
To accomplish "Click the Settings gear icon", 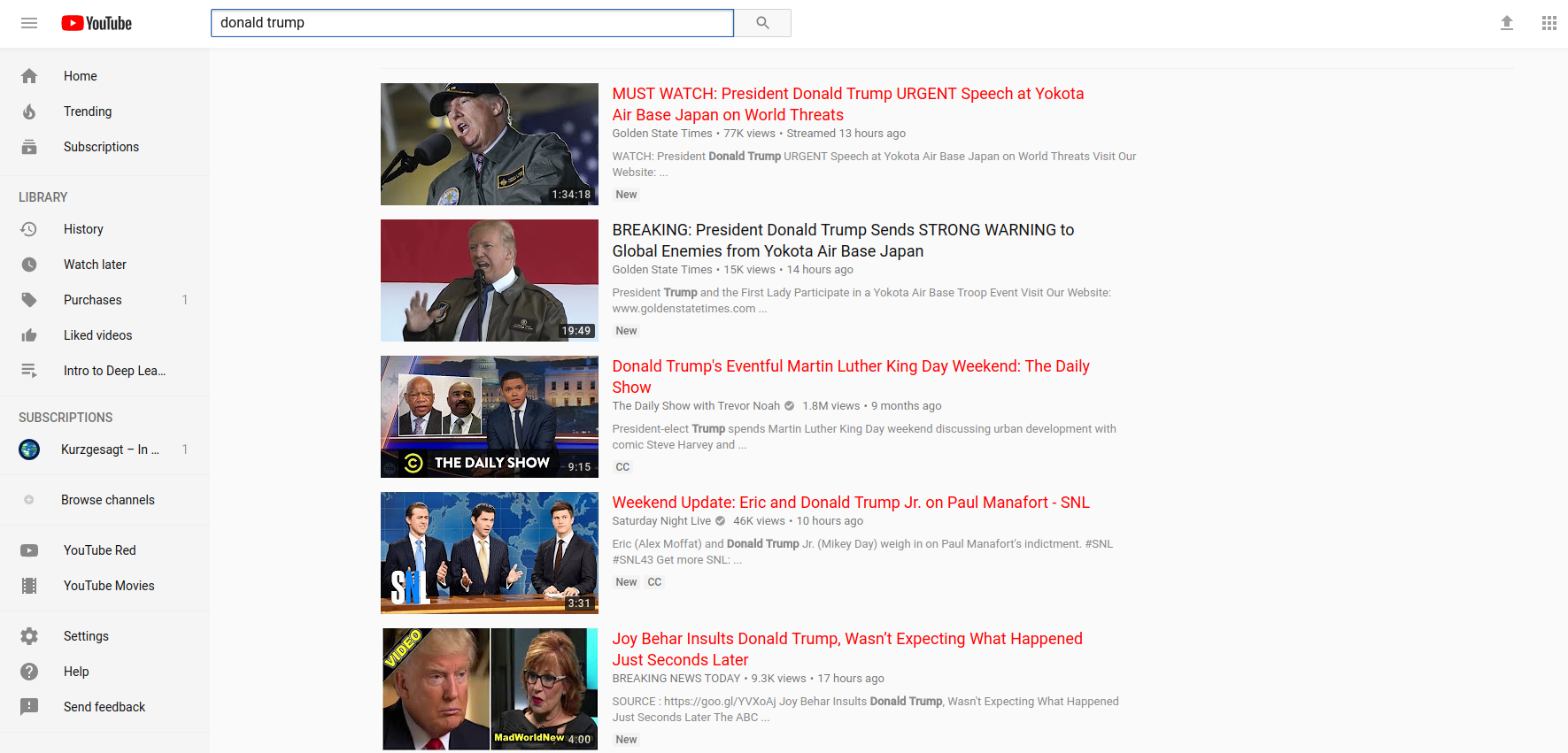I will (29, 636).
